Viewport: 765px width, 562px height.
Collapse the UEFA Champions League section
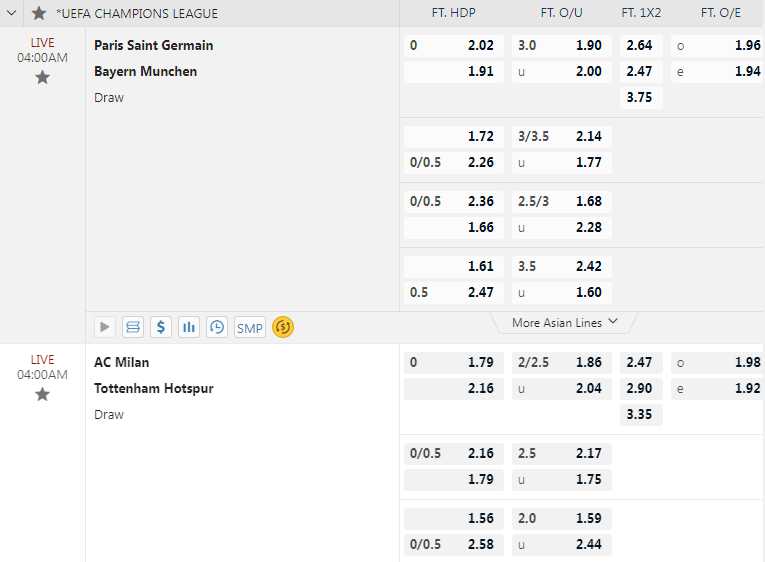[x=12, y=13]
